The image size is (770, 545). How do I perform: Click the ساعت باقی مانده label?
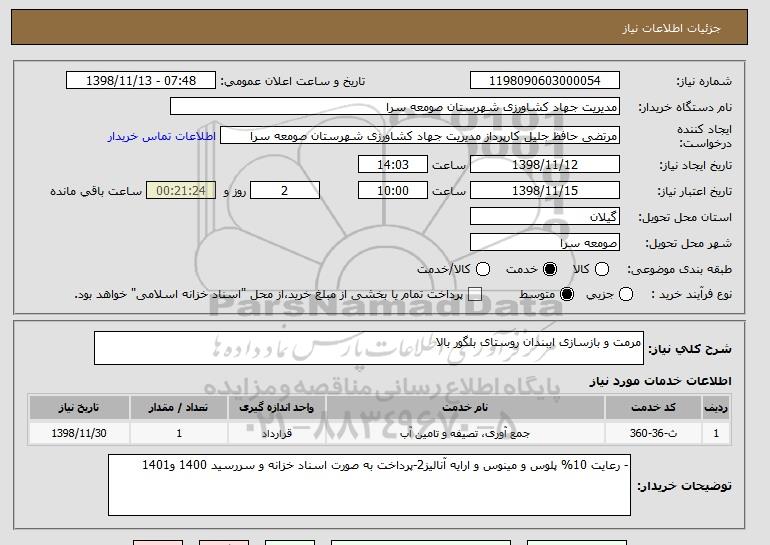[x=96, y=191]
